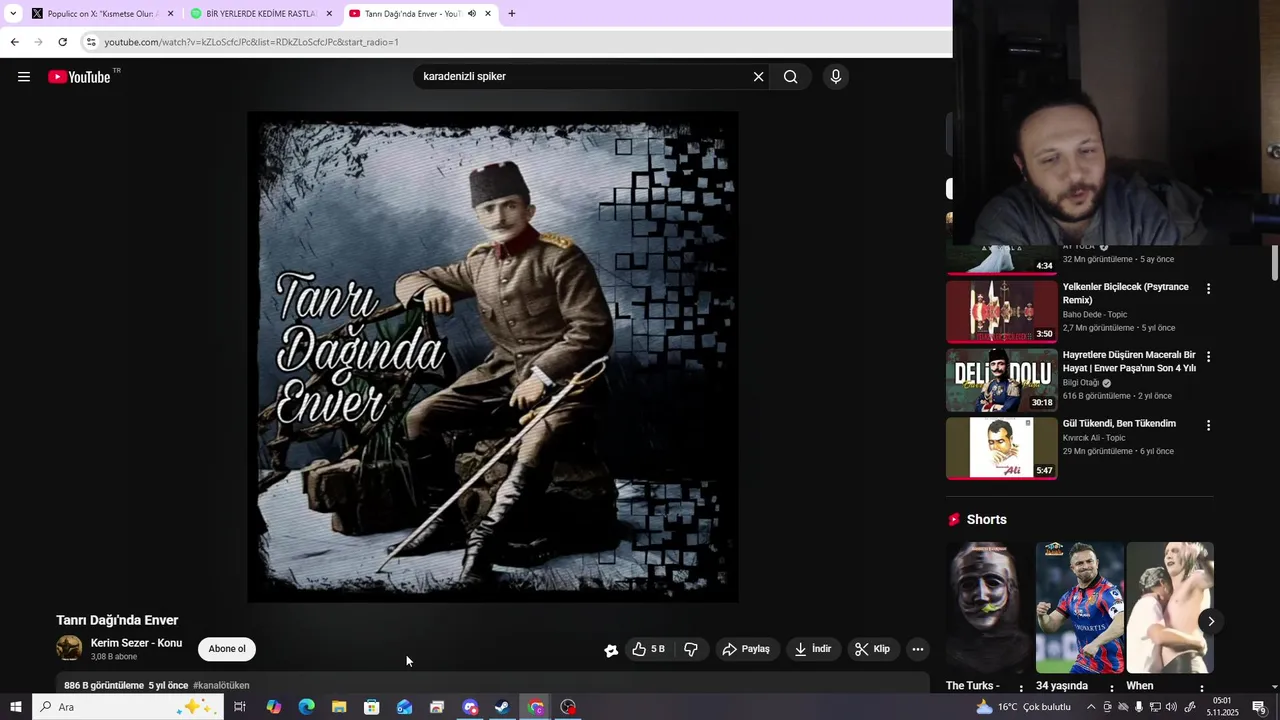The image size is (1280, 720).
Task: Go forward in browser
Action: pos(38,42)
